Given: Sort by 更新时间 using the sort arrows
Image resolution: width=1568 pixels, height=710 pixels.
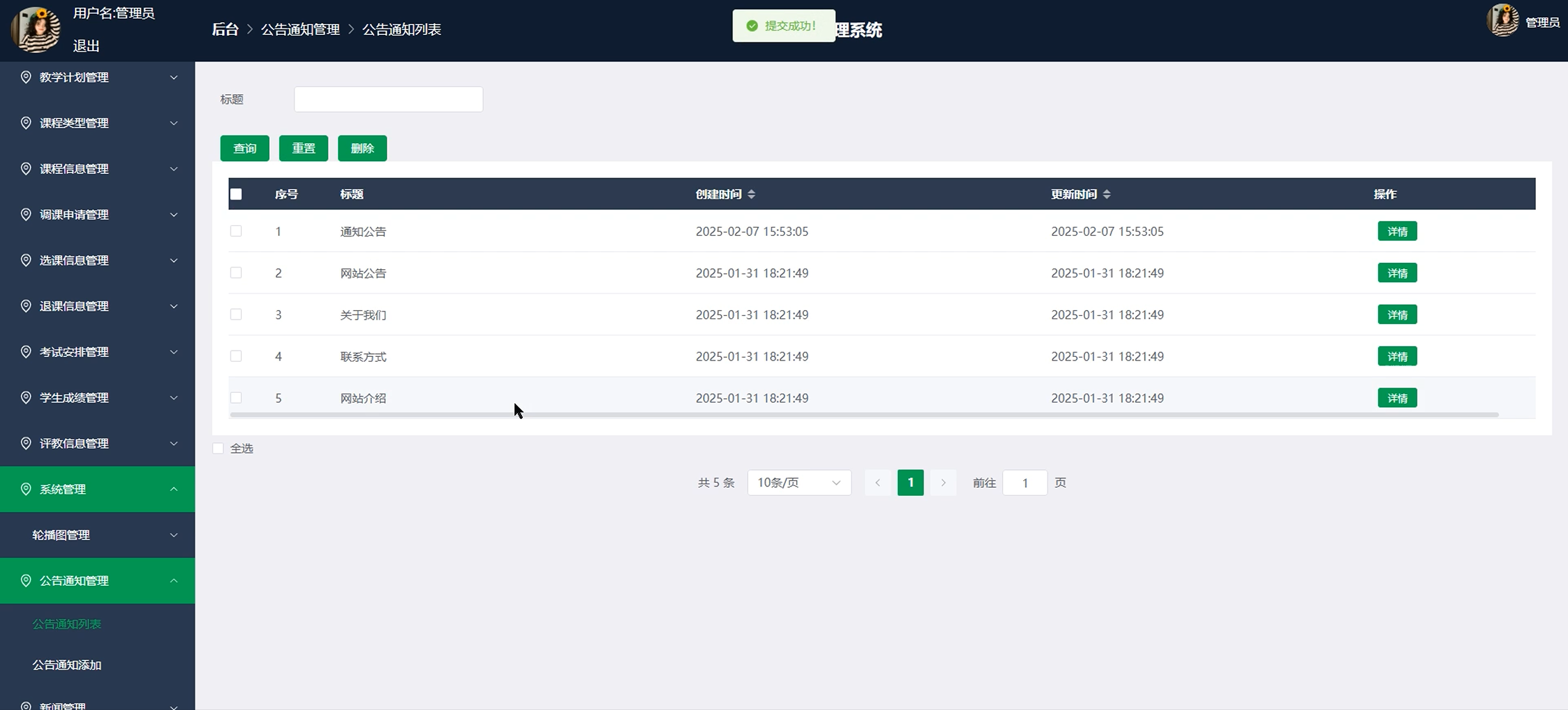Looking at the screenshot, I should [x=1107, y=194].
